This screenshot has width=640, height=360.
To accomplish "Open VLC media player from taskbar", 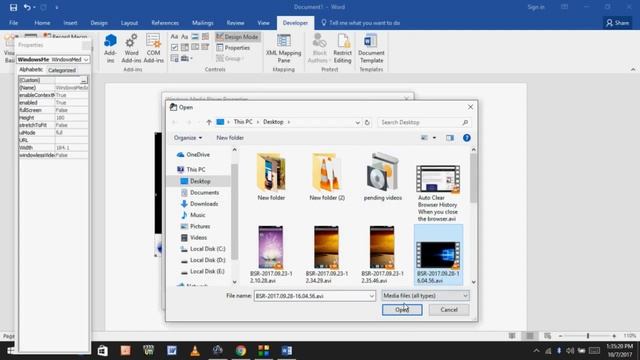I will tap(195, 351).
